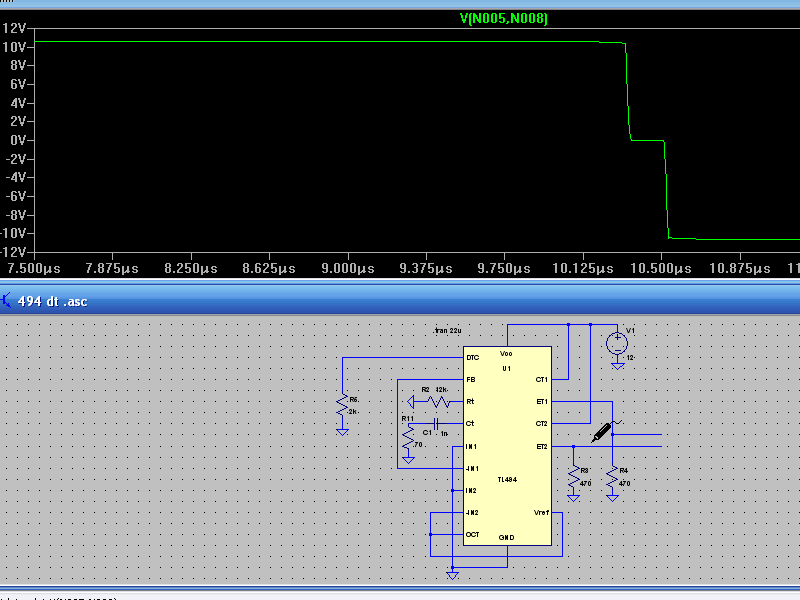800x600 pixels.
Task: Click resistor R6 symbol
Action: pos(342,407)
